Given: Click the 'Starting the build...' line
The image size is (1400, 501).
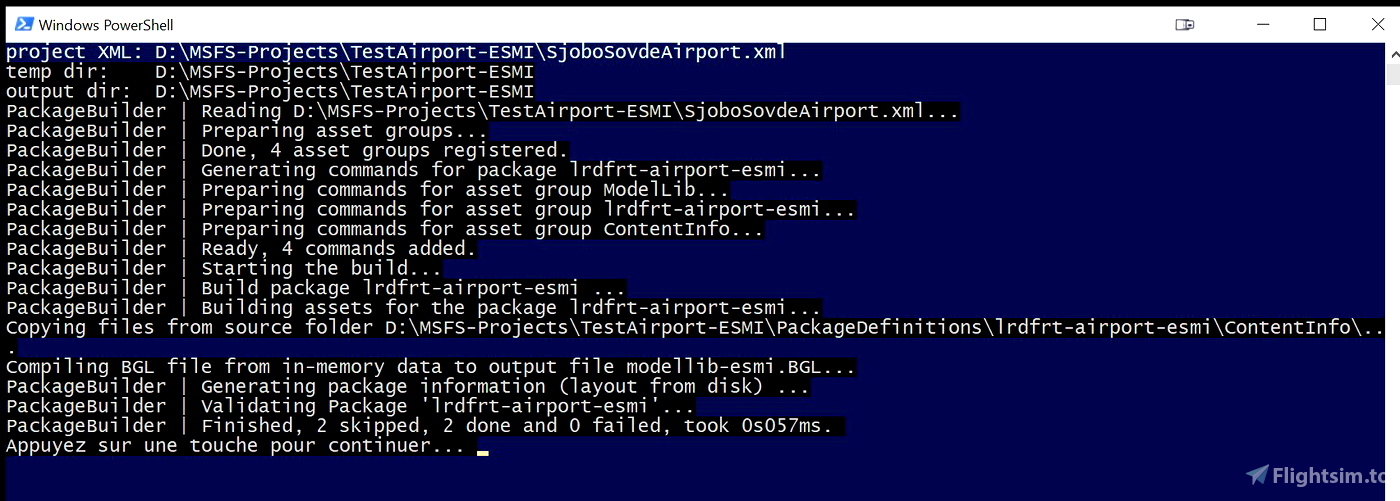Looking at the screenshot, I should point(225,268).
